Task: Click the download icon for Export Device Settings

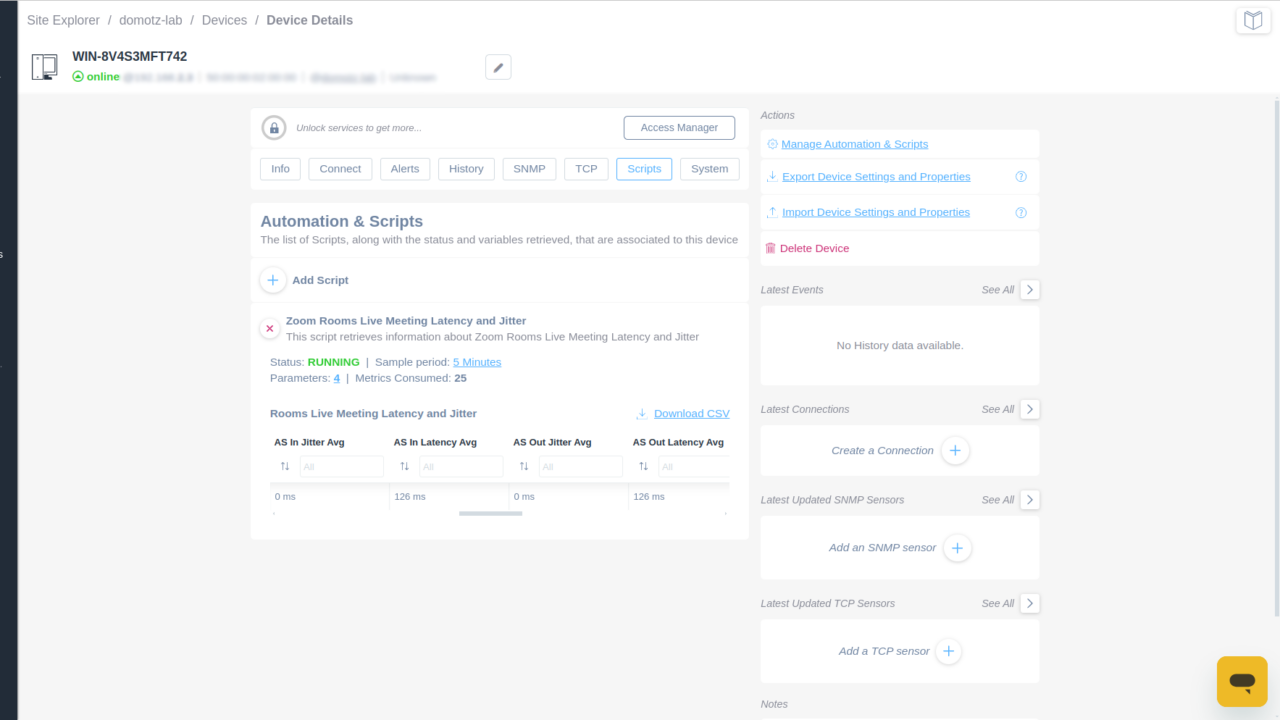Action: 770,176
